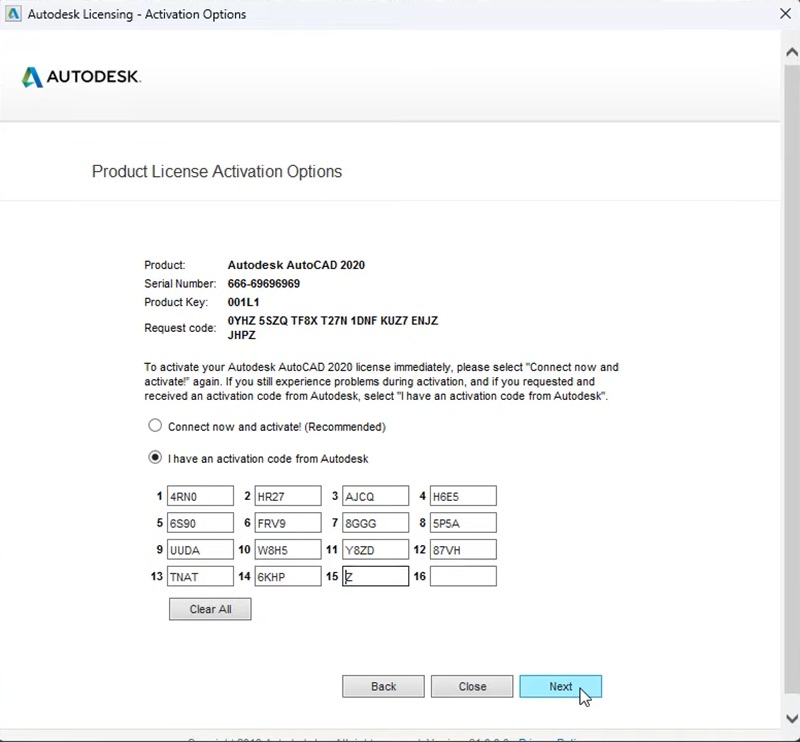This screenshot has height=742, width=800.
Task: Click the scrollbar up arrow
Action: pos(792,50)
